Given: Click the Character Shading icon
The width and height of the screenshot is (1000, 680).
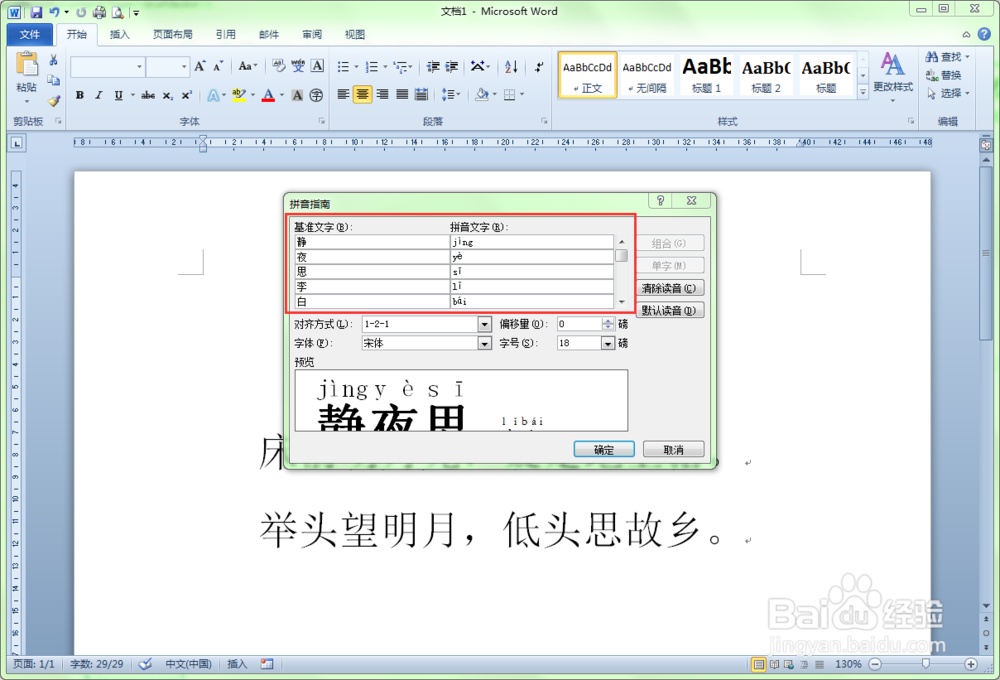Looking at the screenshot, I should (297, 95).
